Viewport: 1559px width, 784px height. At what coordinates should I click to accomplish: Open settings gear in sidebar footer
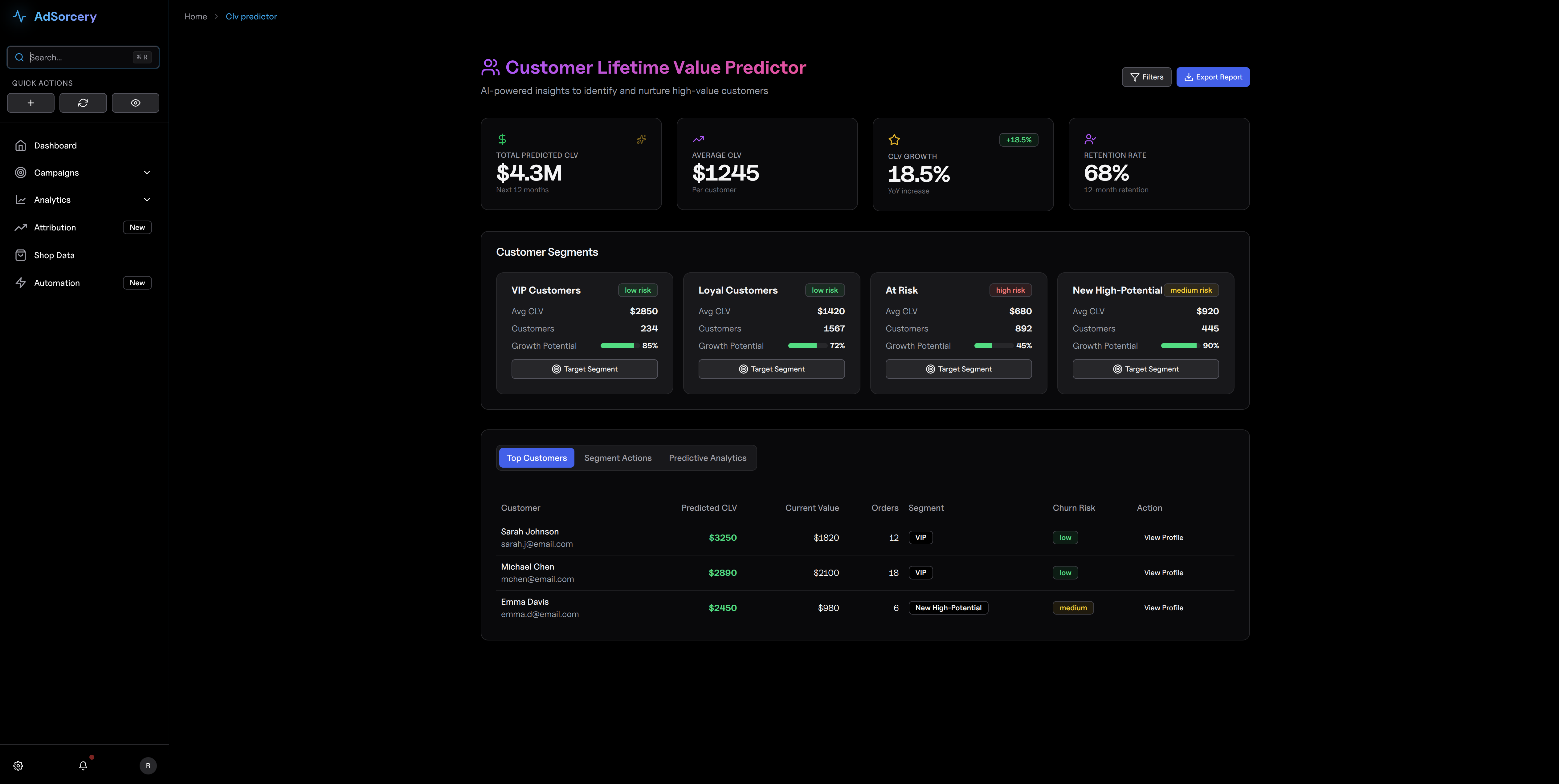[18, 766]
